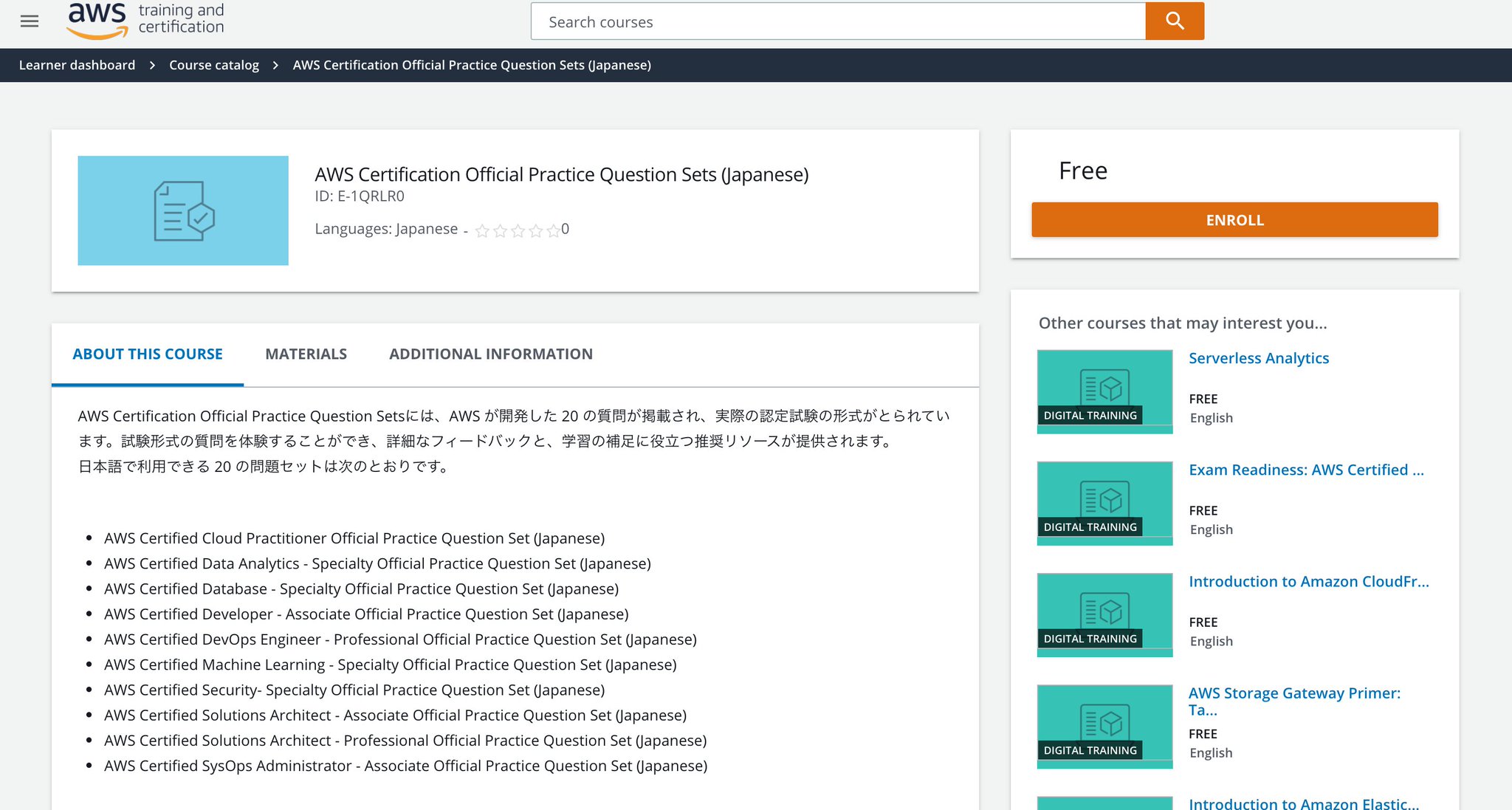Click English label under Exam Readiness
Image resolution: width=1512 pixels, height=810 pixels.
[x=1211, y=529]
